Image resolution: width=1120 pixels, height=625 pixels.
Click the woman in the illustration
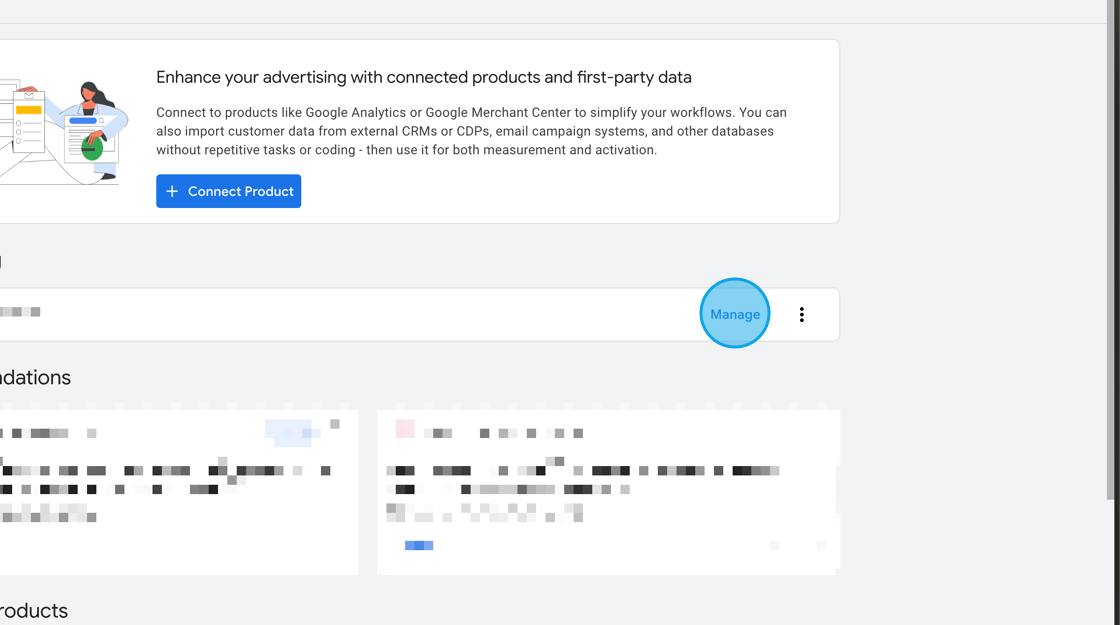97,110
